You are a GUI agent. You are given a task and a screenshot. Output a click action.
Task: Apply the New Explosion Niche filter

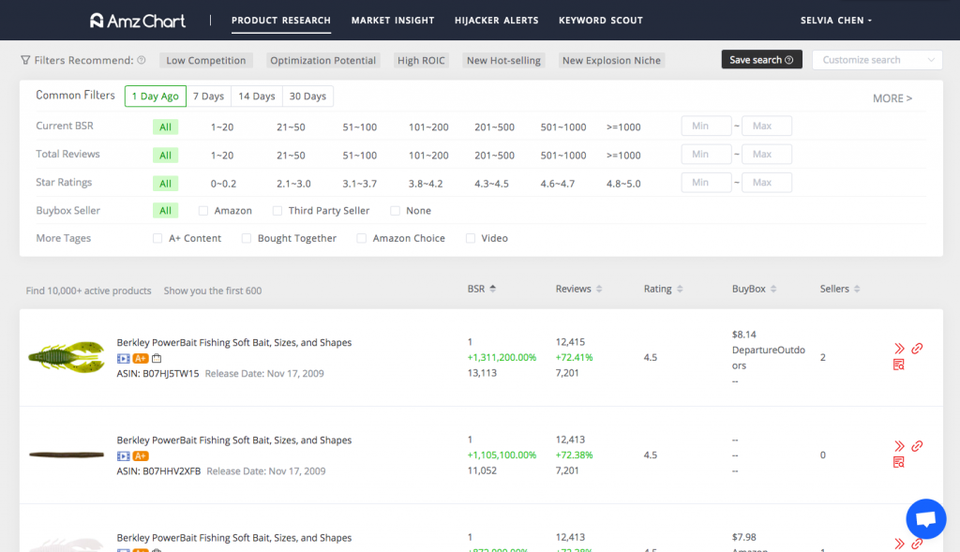pyautogui.click(x=611, y=60)
